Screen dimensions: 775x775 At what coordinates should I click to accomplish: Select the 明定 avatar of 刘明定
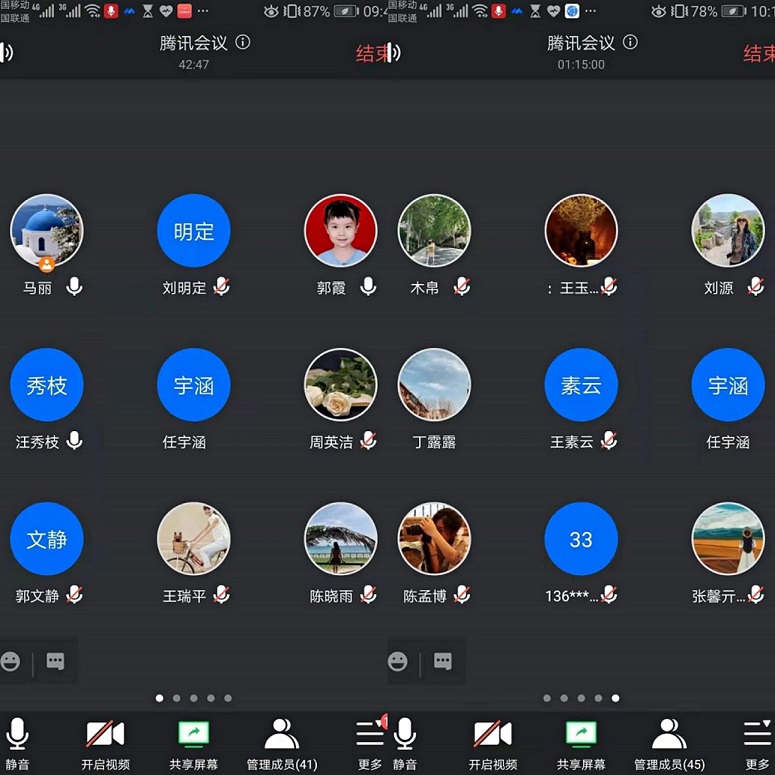point(194,231)
